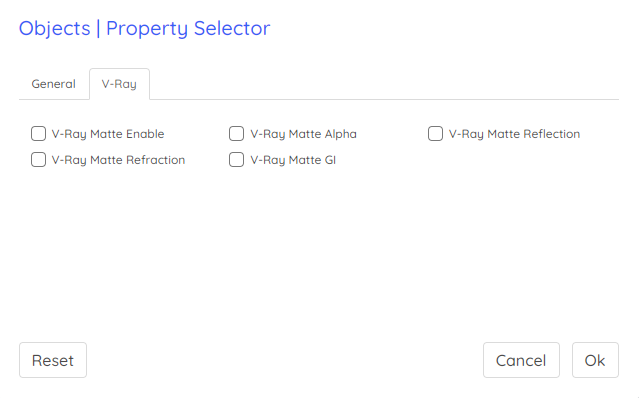Click the 'V-Ray Matte Alpha' label text
639x398 pixels.
[x=304, y=134]
